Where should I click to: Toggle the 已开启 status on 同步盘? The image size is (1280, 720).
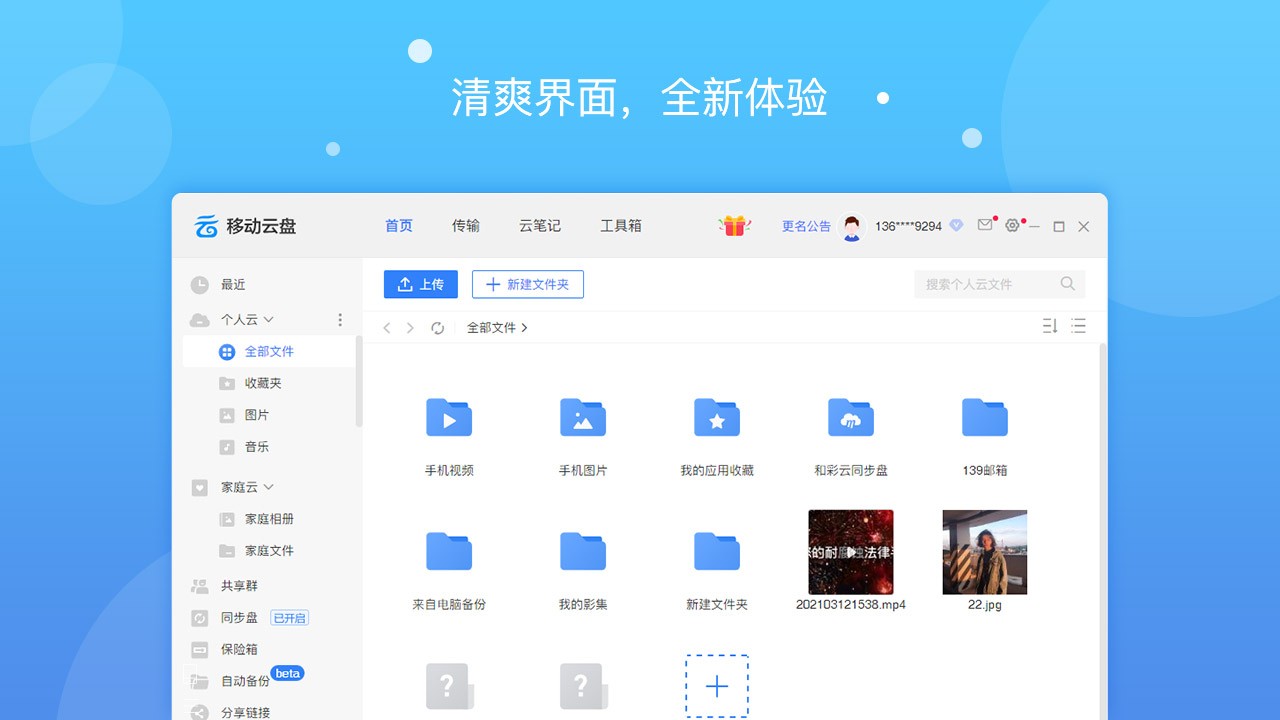point(290,617)
